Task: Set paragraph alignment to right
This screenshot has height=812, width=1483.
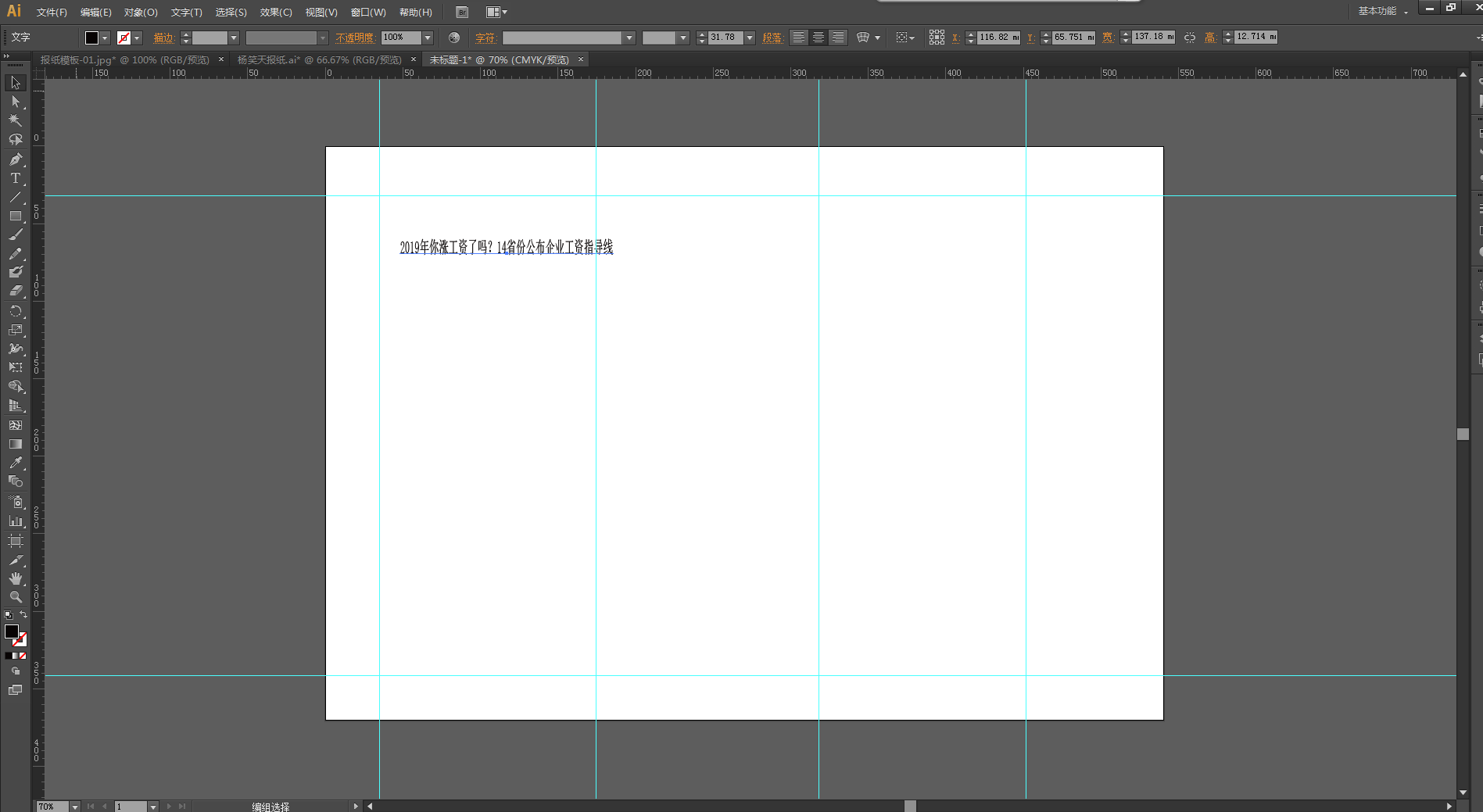Action: 837,38
